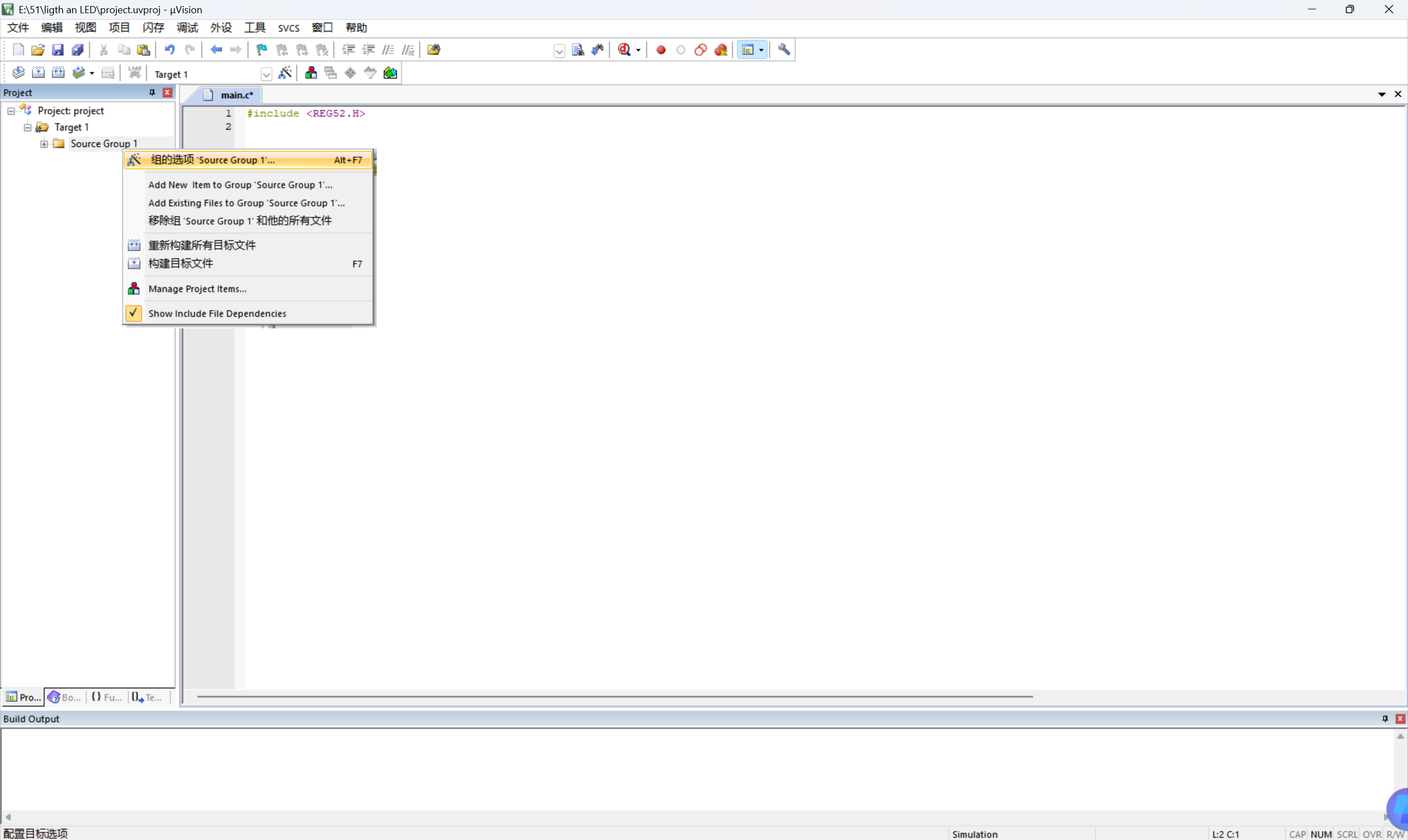Pin the Build Output panel

pos(1385,718)
